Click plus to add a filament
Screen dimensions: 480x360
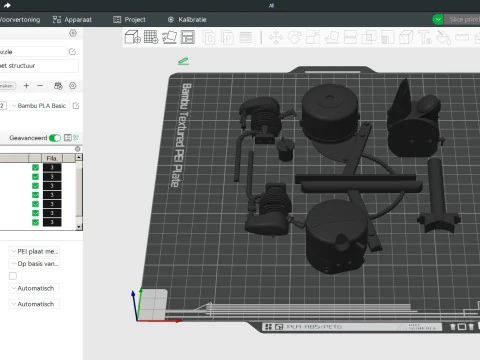(x=27, y=86)
